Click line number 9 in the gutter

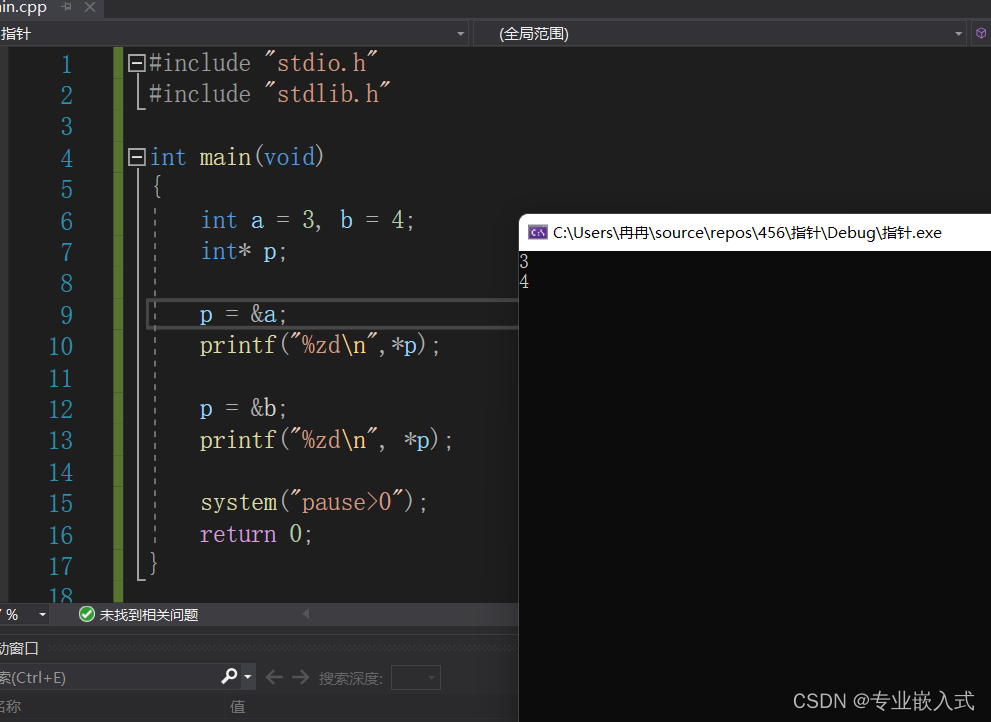click(66, 315)
